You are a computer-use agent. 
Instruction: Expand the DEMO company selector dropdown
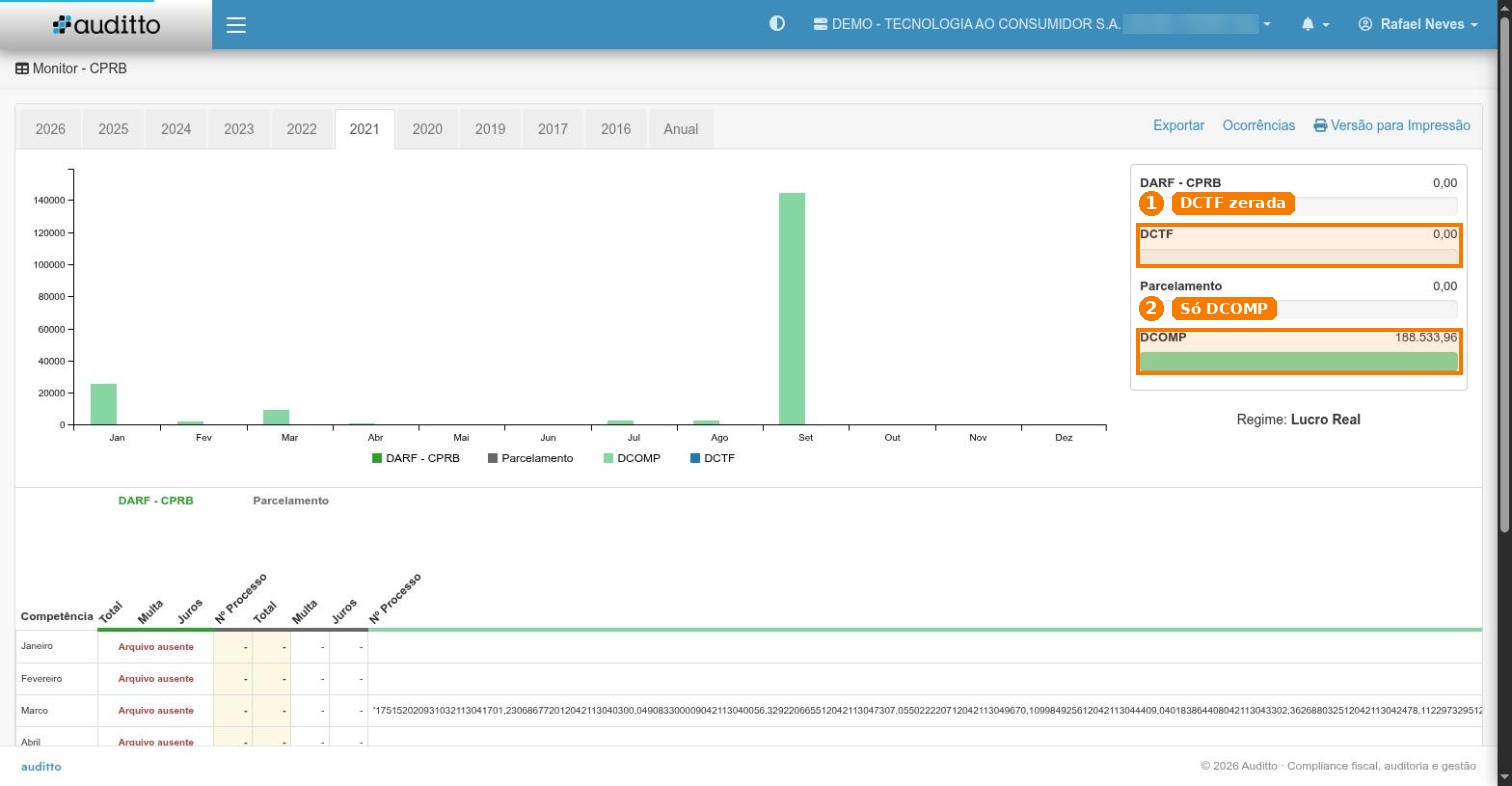click(1043, 25)
